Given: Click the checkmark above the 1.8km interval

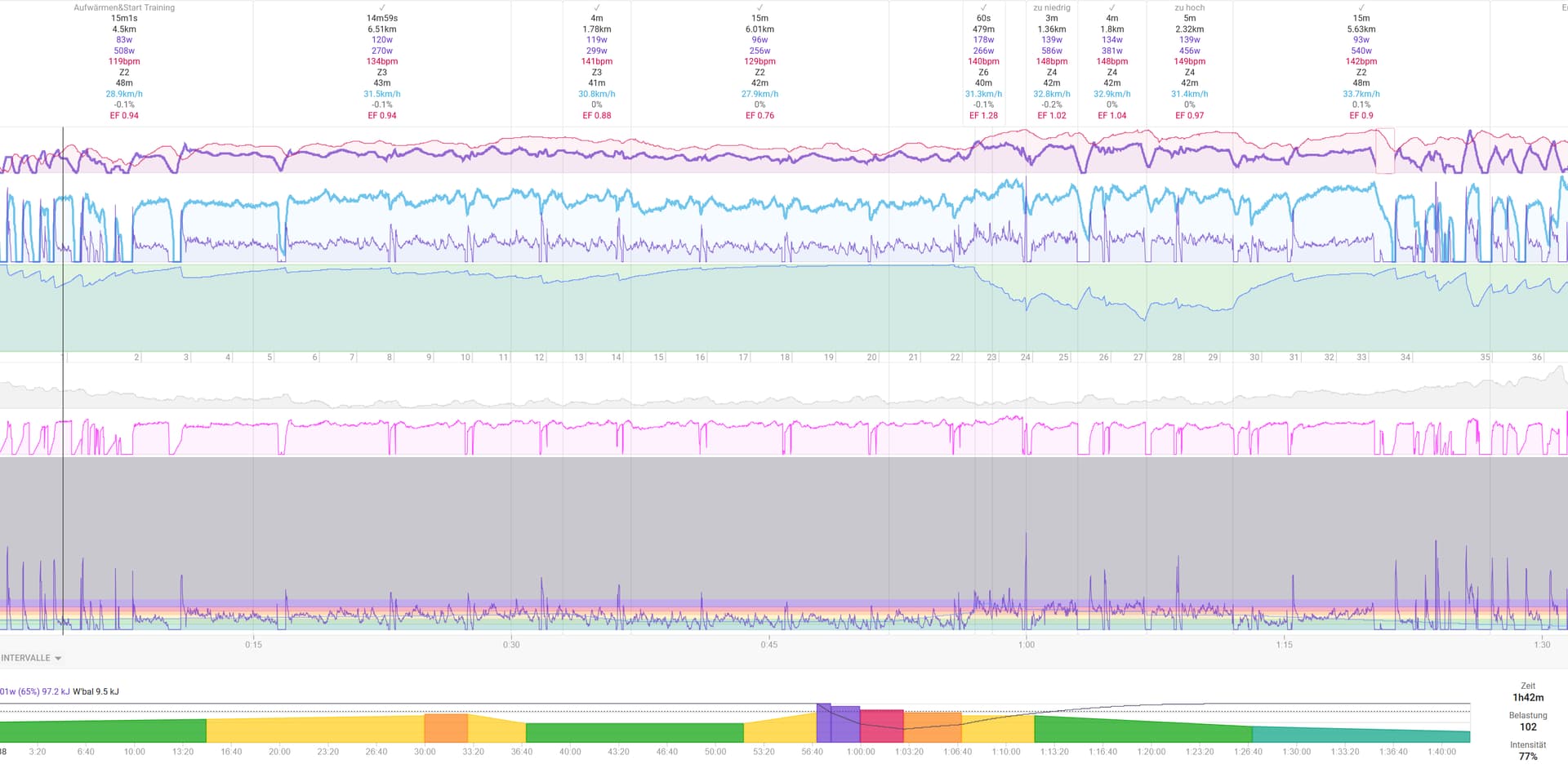Looking at the screenshot, I should 1111,7.
